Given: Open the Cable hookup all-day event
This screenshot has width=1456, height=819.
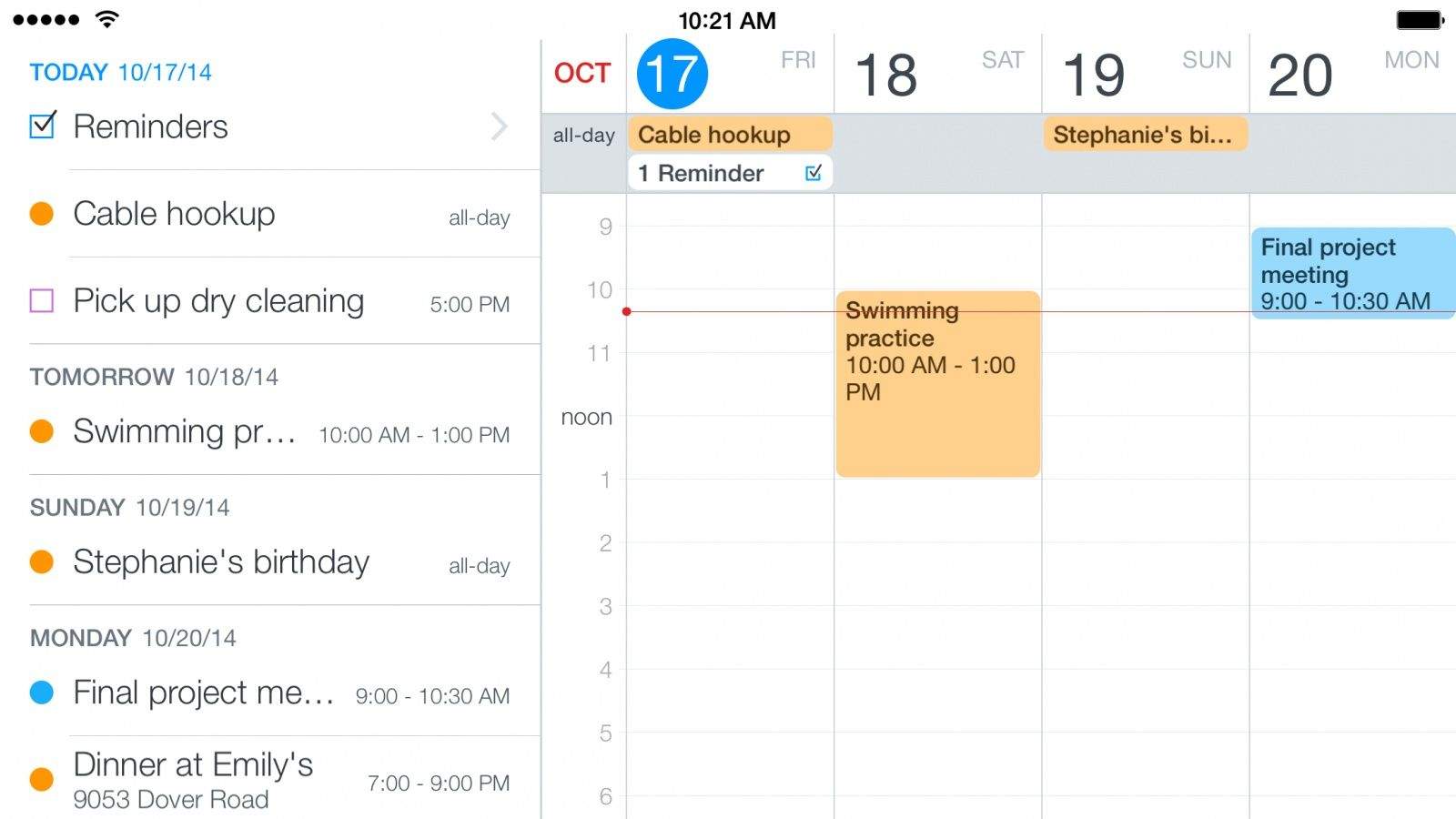Looking at the screenshot, I should 730,135.
